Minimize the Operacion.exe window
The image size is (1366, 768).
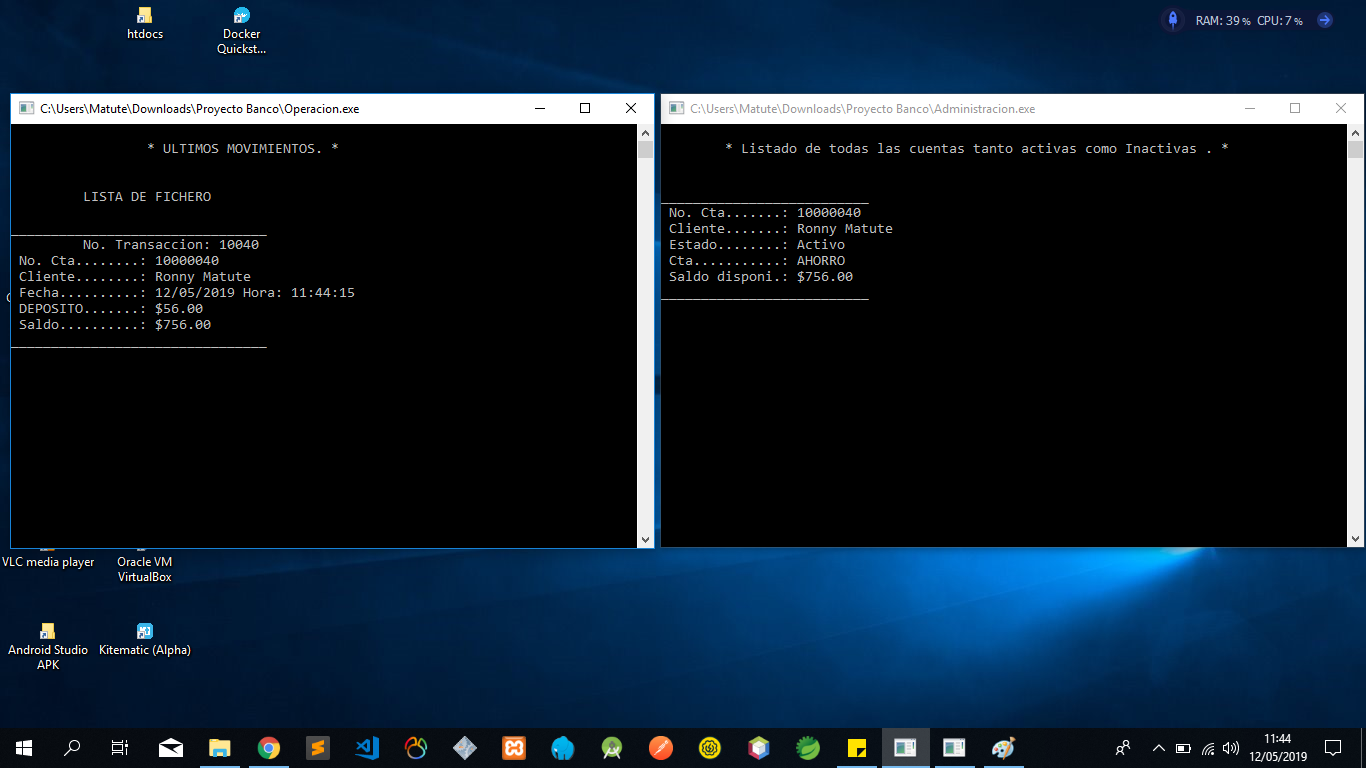[x=539, y=109]
